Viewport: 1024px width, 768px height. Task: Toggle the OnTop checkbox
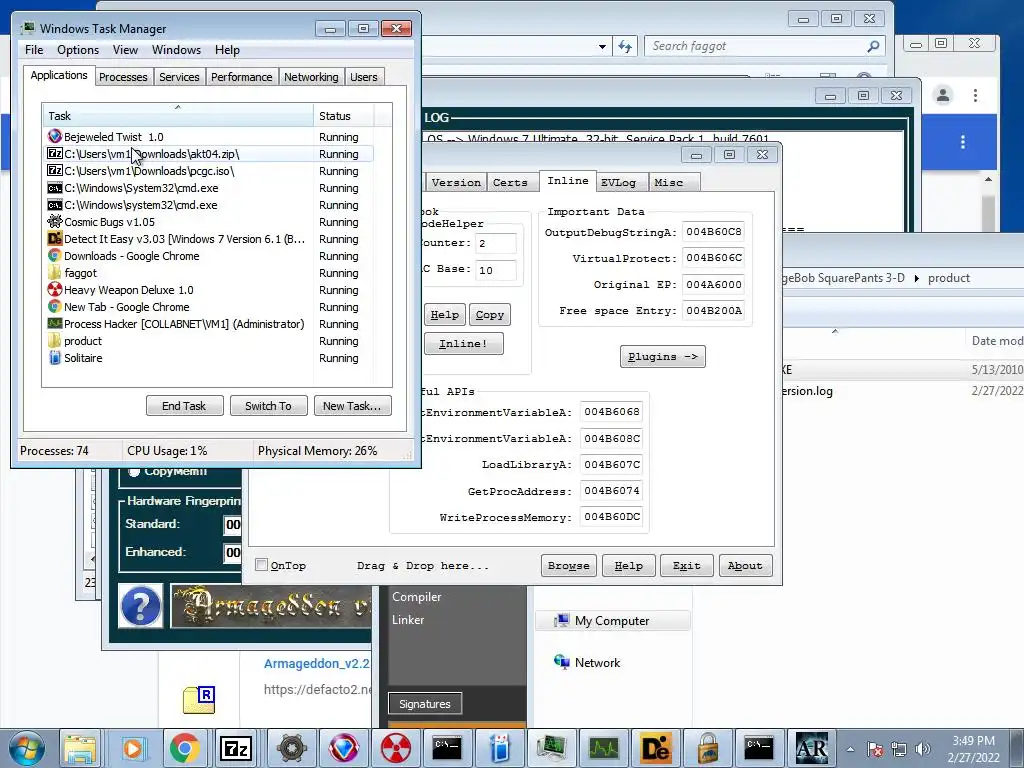(x=261, y=565)
